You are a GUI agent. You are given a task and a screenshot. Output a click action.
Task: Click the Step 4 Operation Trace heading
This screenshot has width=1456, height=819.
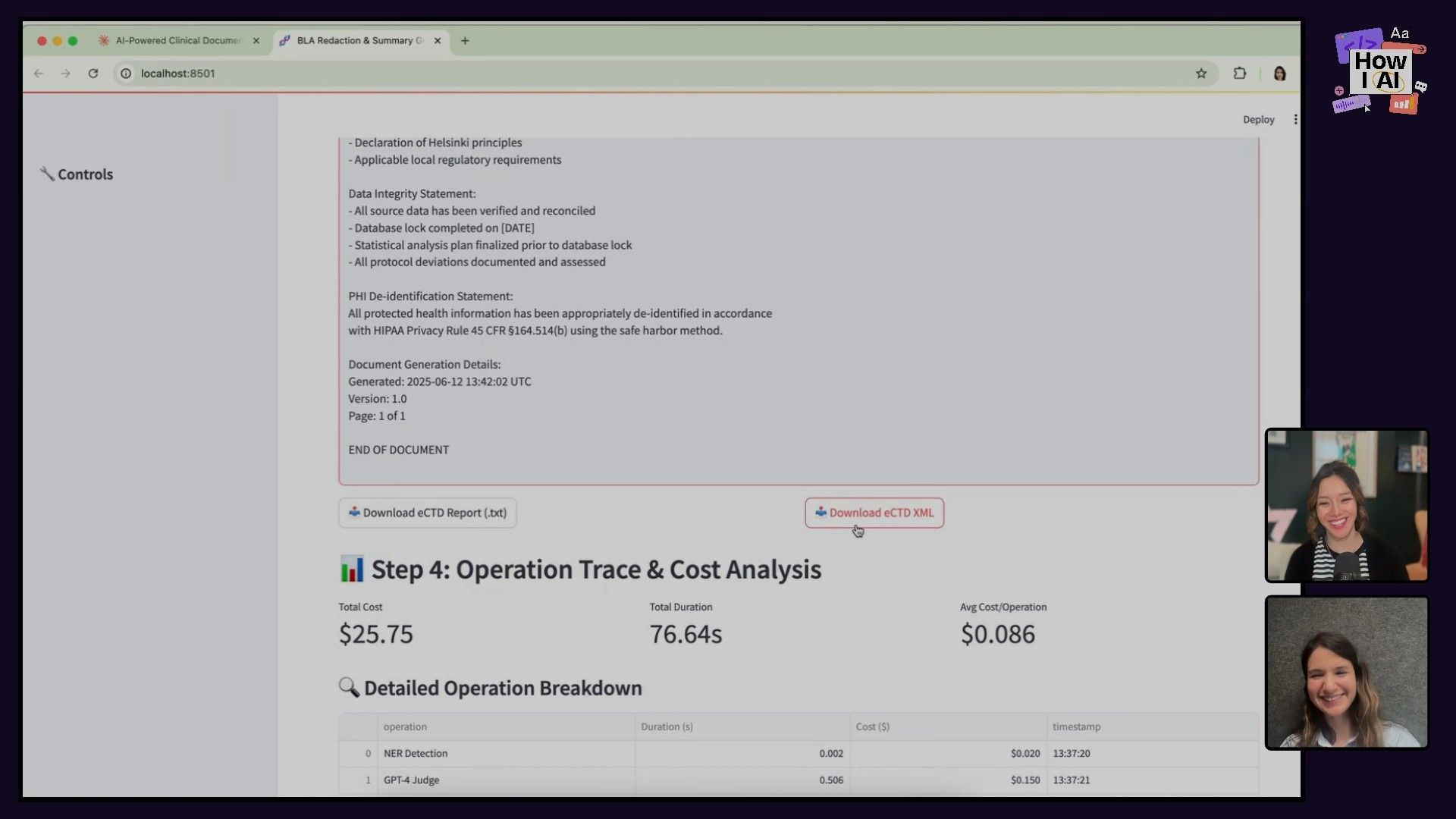[596, 570]
